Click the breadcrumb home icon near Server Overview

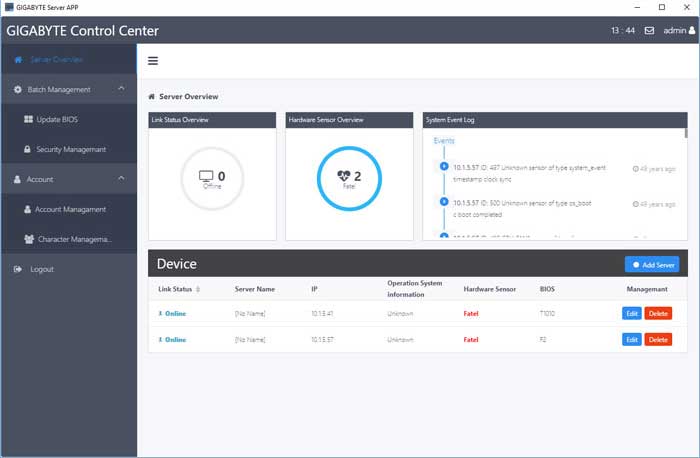151,96
